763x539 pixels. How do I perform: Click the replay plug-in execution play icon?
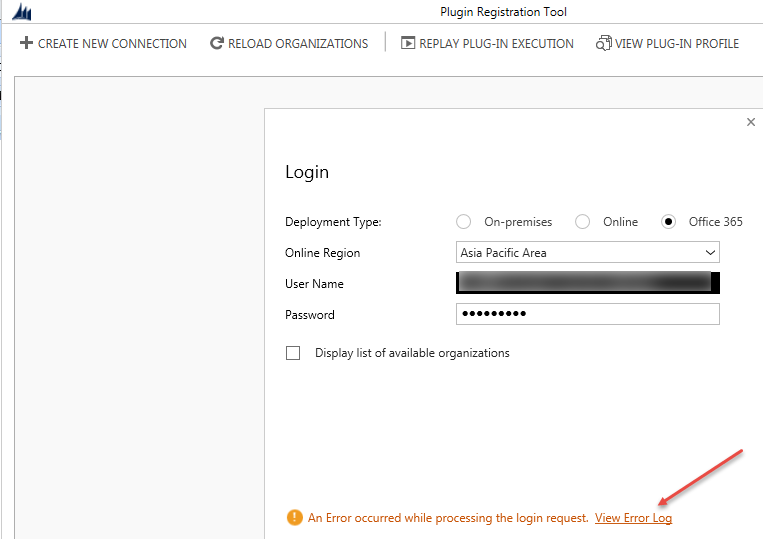tap(408, 43)
